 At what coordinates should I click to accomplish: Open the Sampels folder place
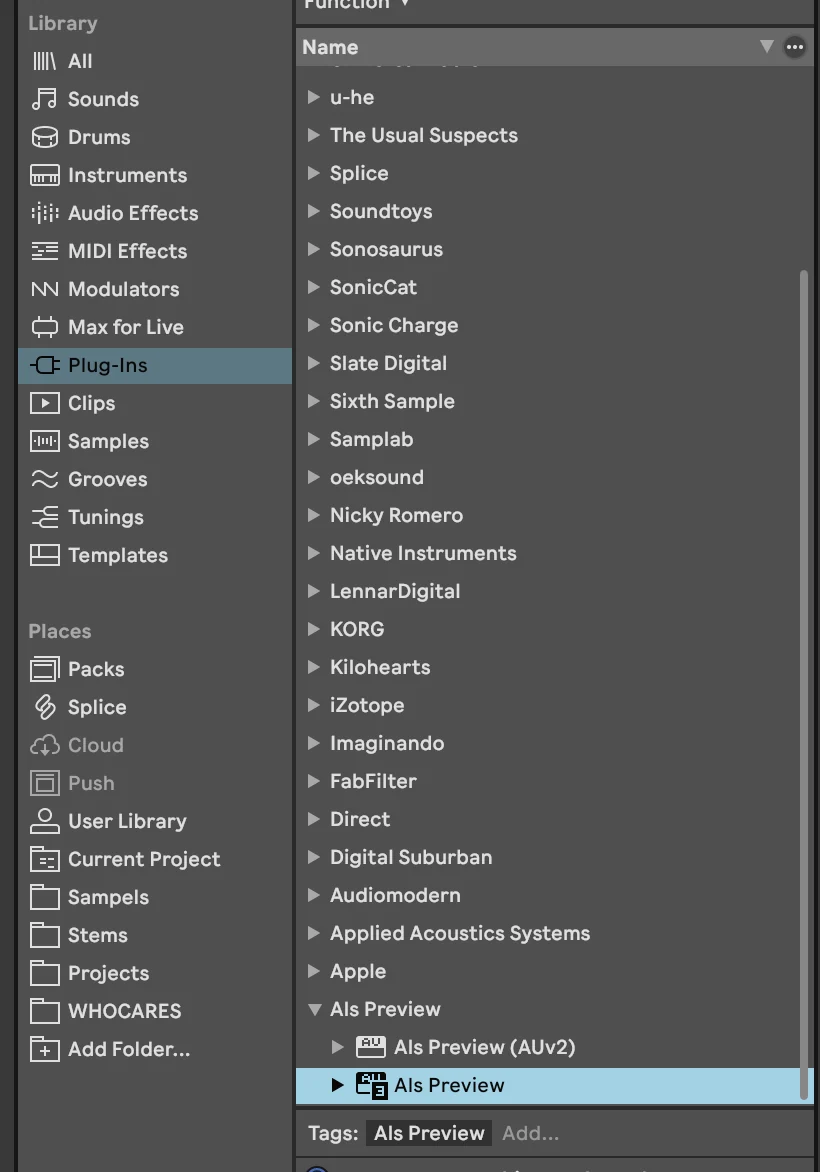[108, 897]
